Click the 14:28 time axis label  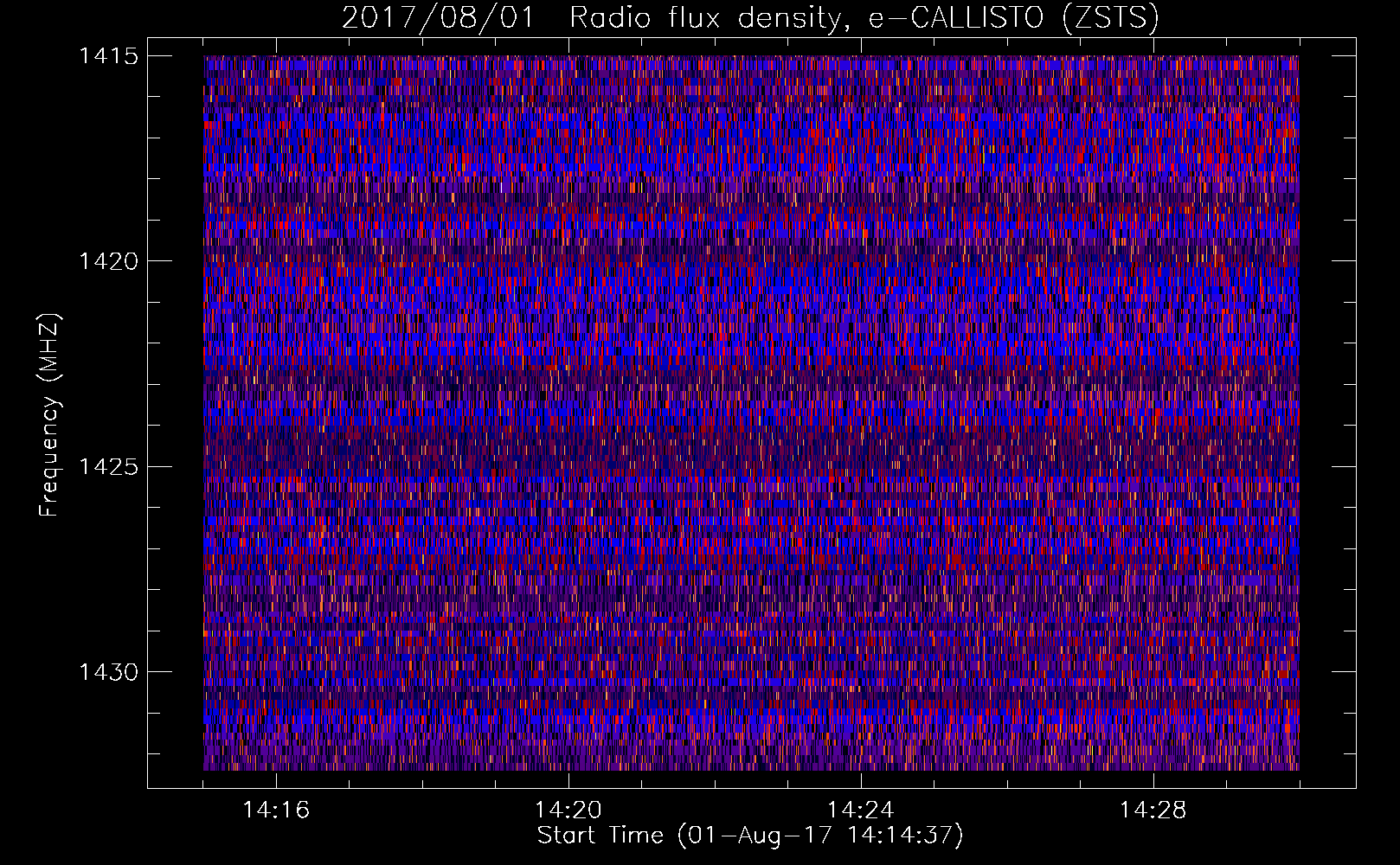(1153, 810)
